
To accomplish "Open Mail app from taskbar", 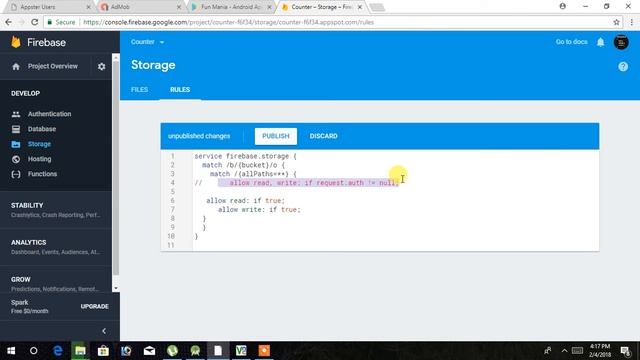I will [x=149, y=351].
